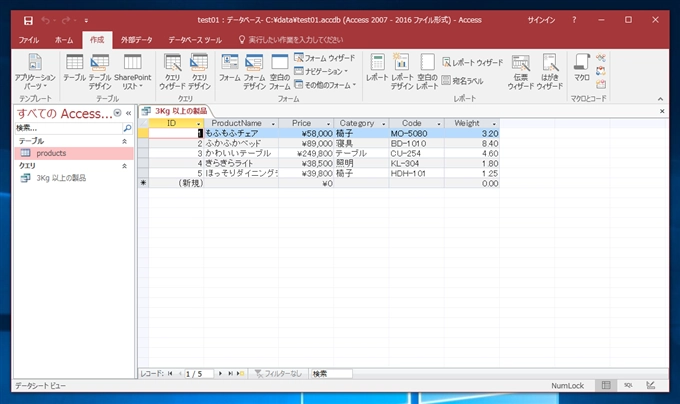The image size is (680, 404).
Task: Toggle the フィルターなし filter button
Action: 277,373
